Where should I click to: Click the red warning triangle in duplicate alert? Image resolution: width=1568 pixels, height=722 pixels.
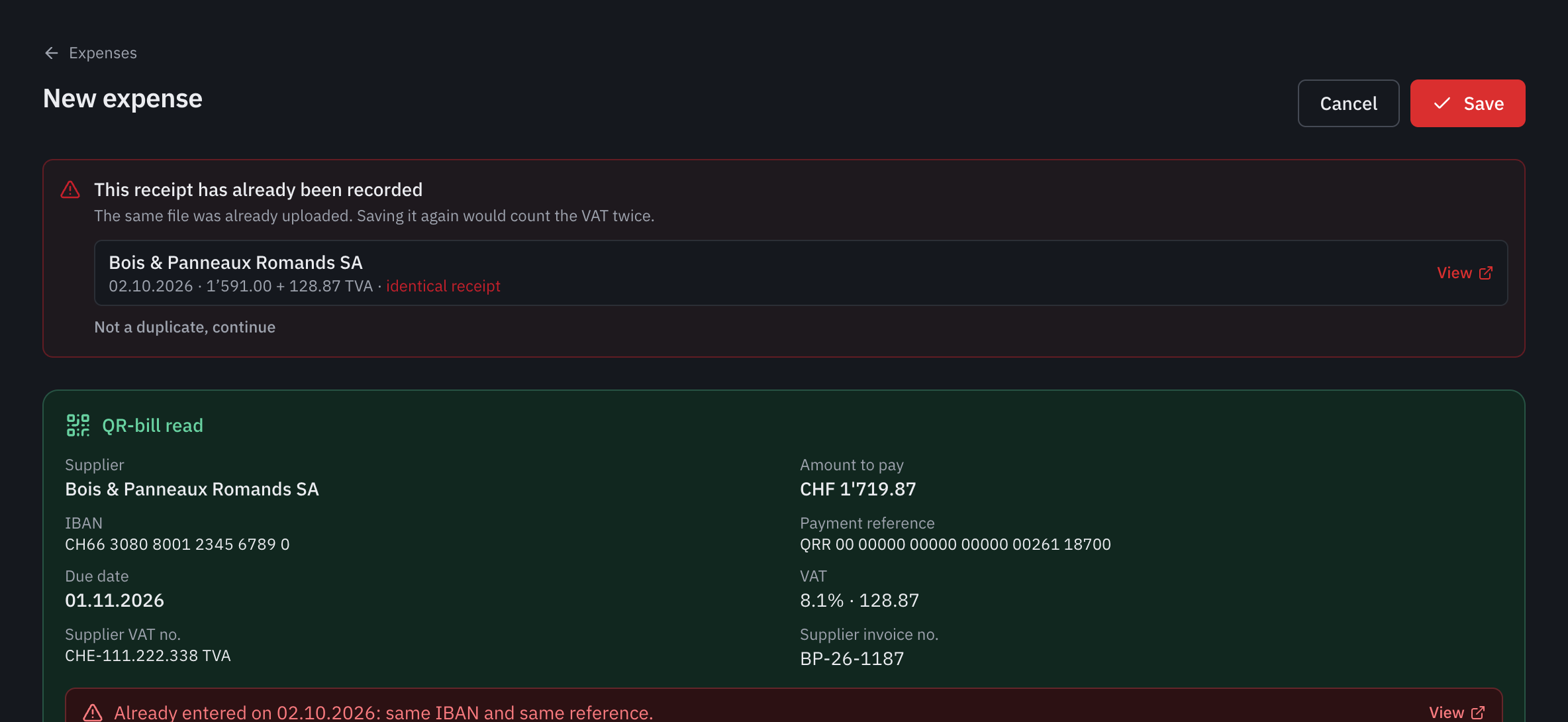[70, 190]
